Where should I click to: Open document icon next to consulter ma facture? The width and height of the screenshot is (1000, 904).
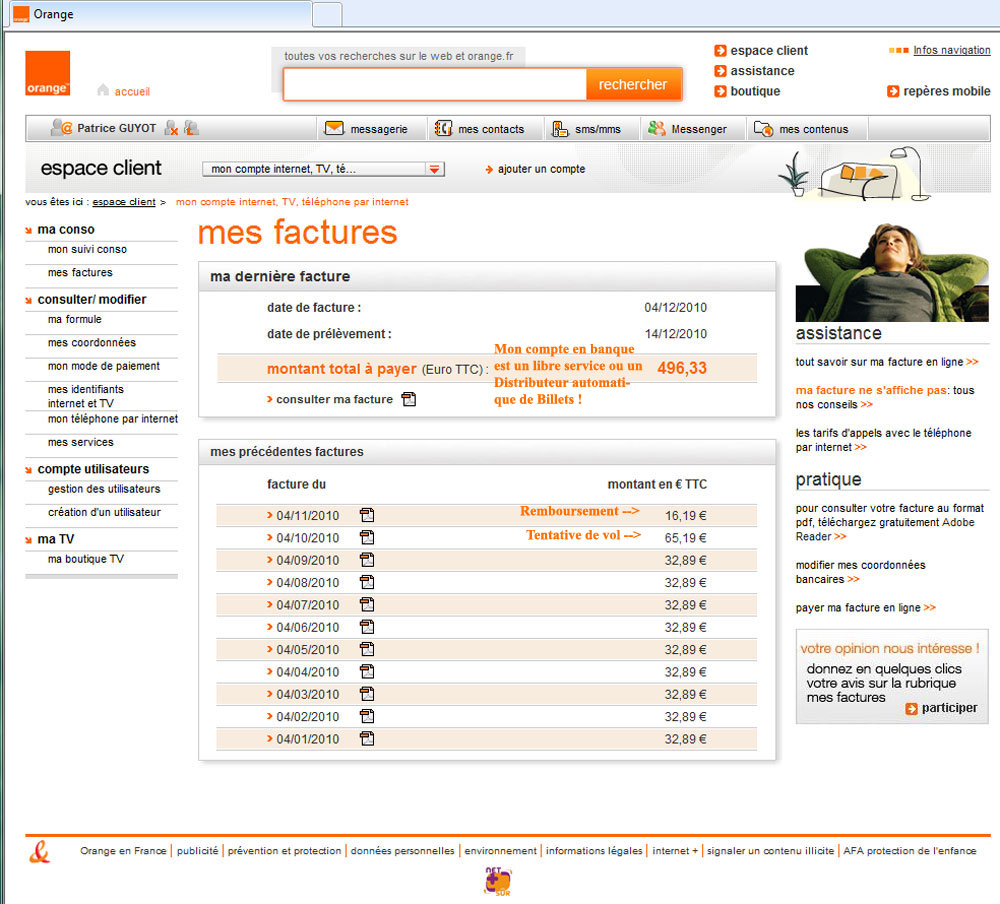pyautogui.click(x=409, y=399)
